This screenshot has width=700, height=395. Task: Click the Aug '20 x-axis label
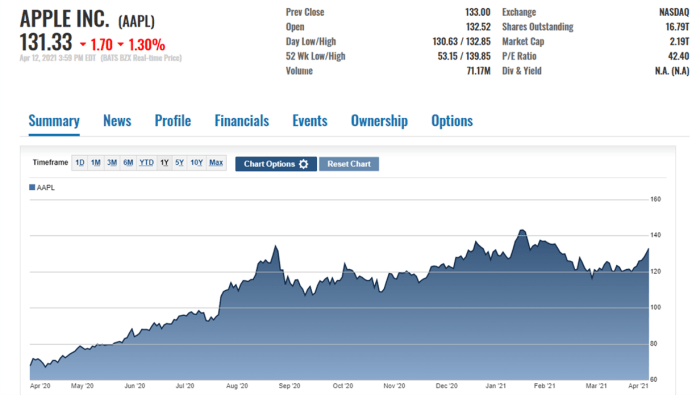[237, 386]
